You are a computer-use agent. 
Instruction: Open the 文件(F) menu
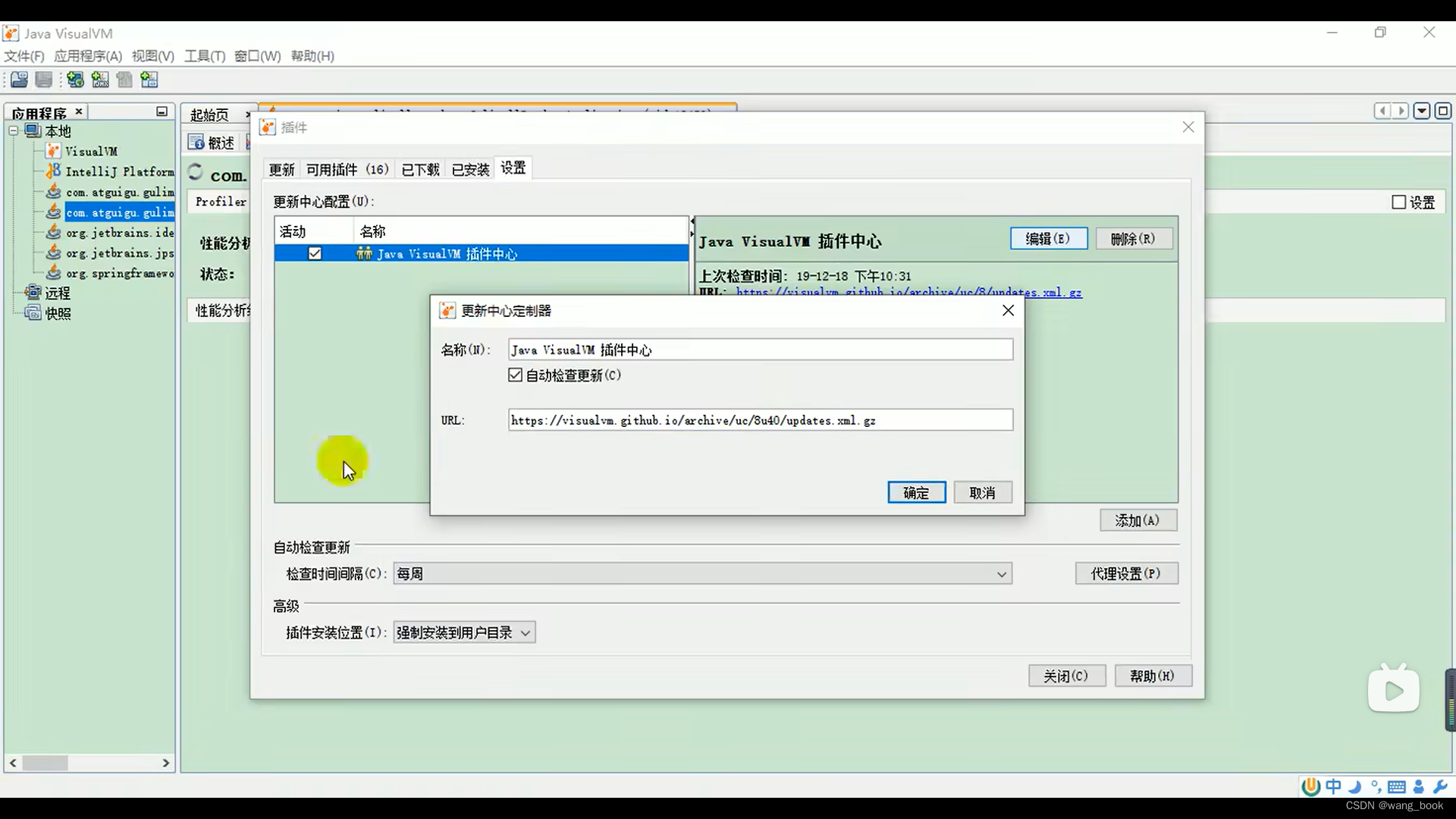pyautogui.click(x=24, y=56)
